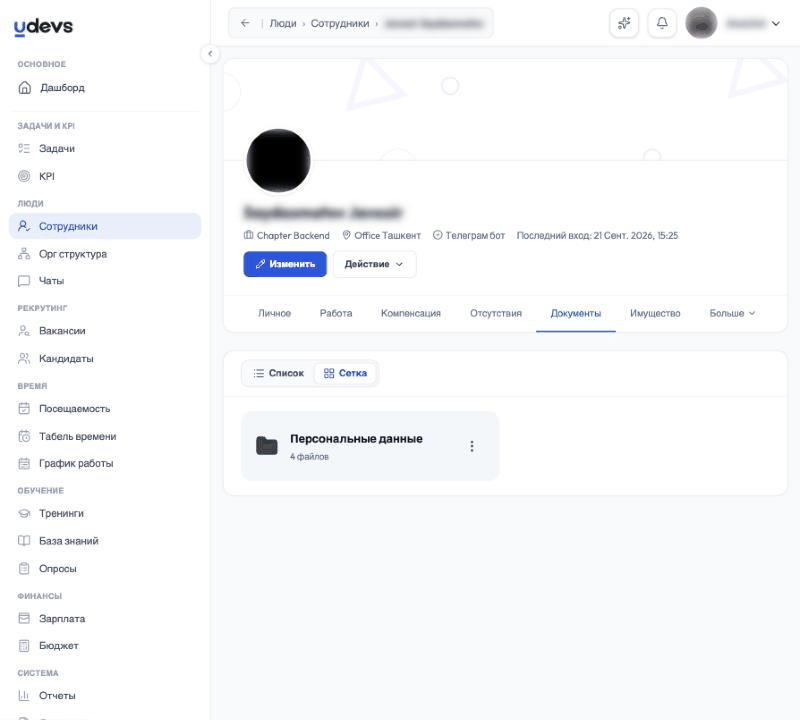
Task: Navigate to Вакансии
Action: pyautogui.click(x=105, y=331)
